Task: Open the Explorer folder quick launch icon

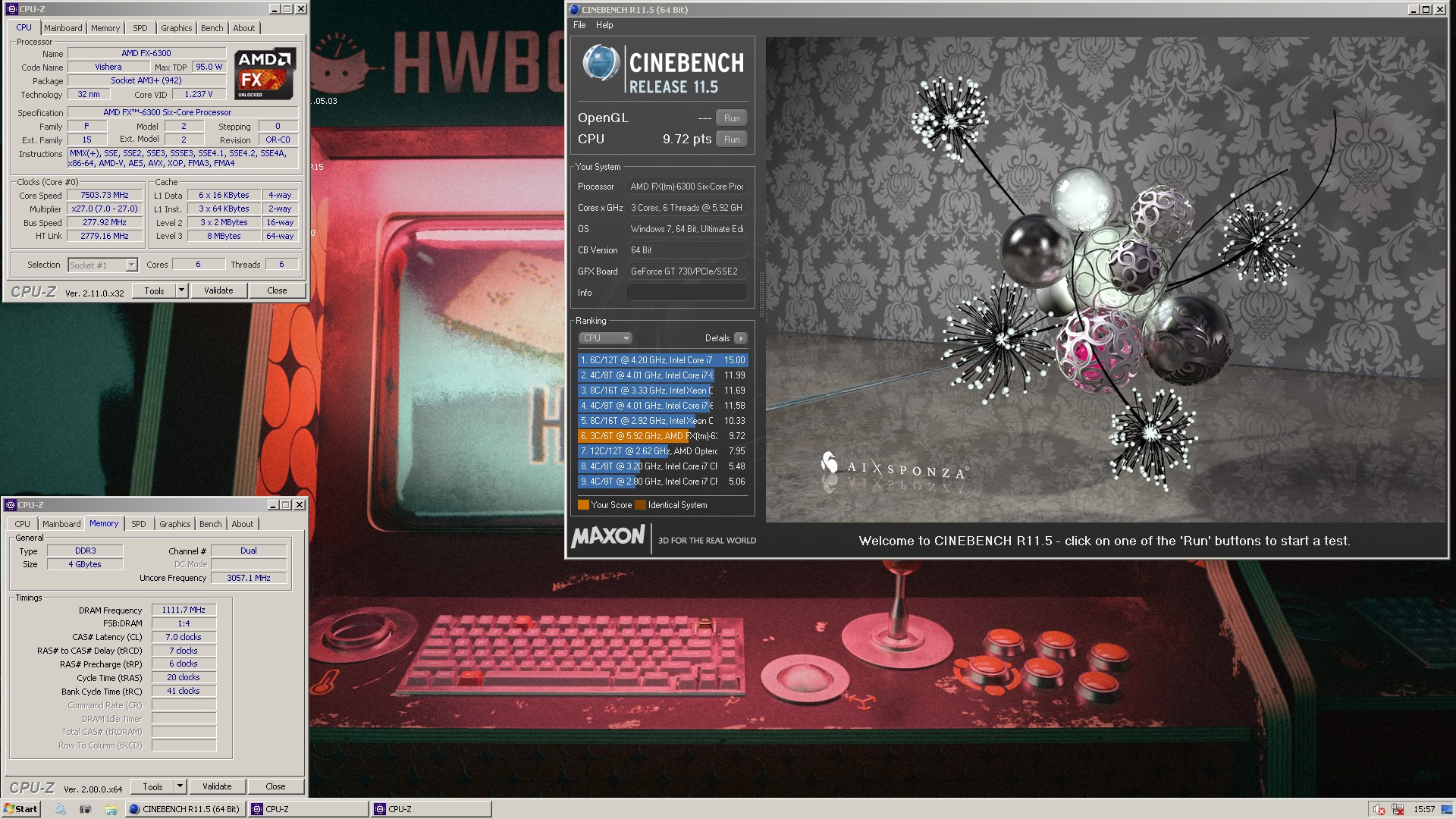Action: click(x=111, y=809)
